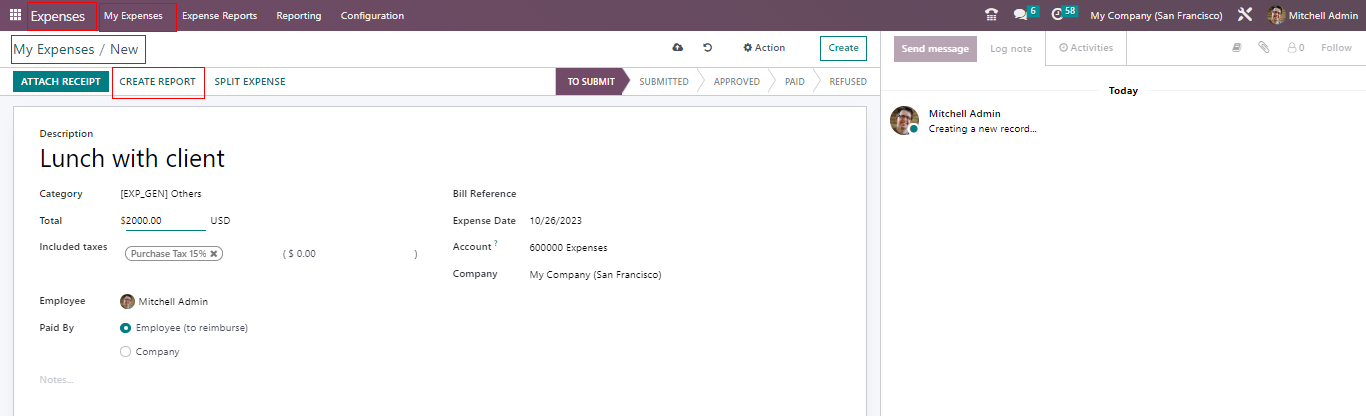Open the activities clock icon in navbar
Screen dimensions: 1366x416
coord(1058,16)
